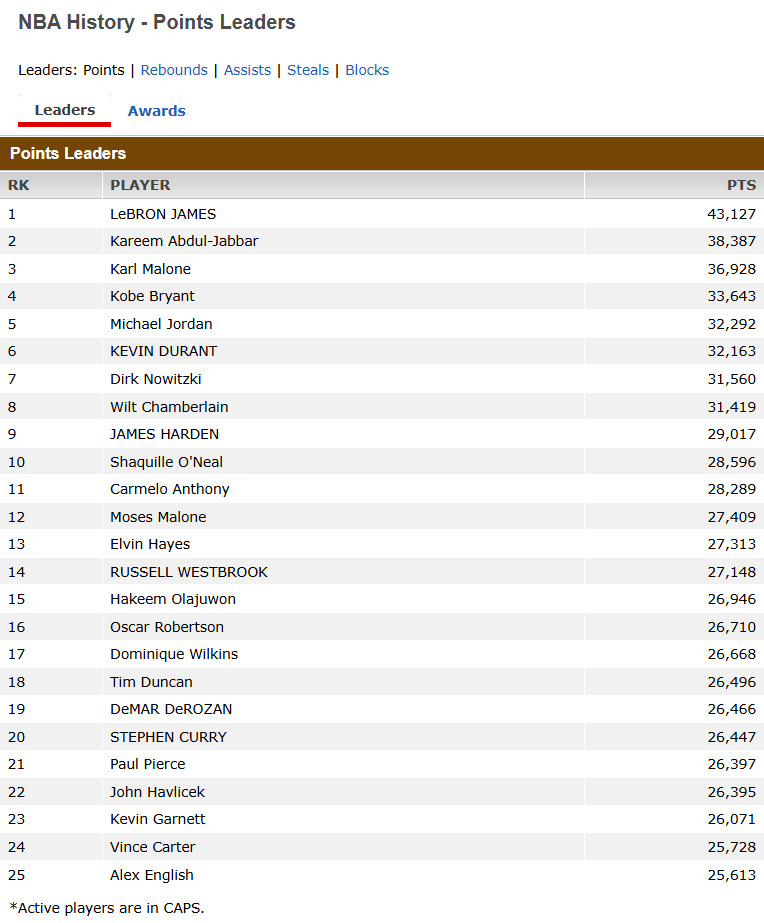Click the Active players CAPS footnote

click(107, 908)
